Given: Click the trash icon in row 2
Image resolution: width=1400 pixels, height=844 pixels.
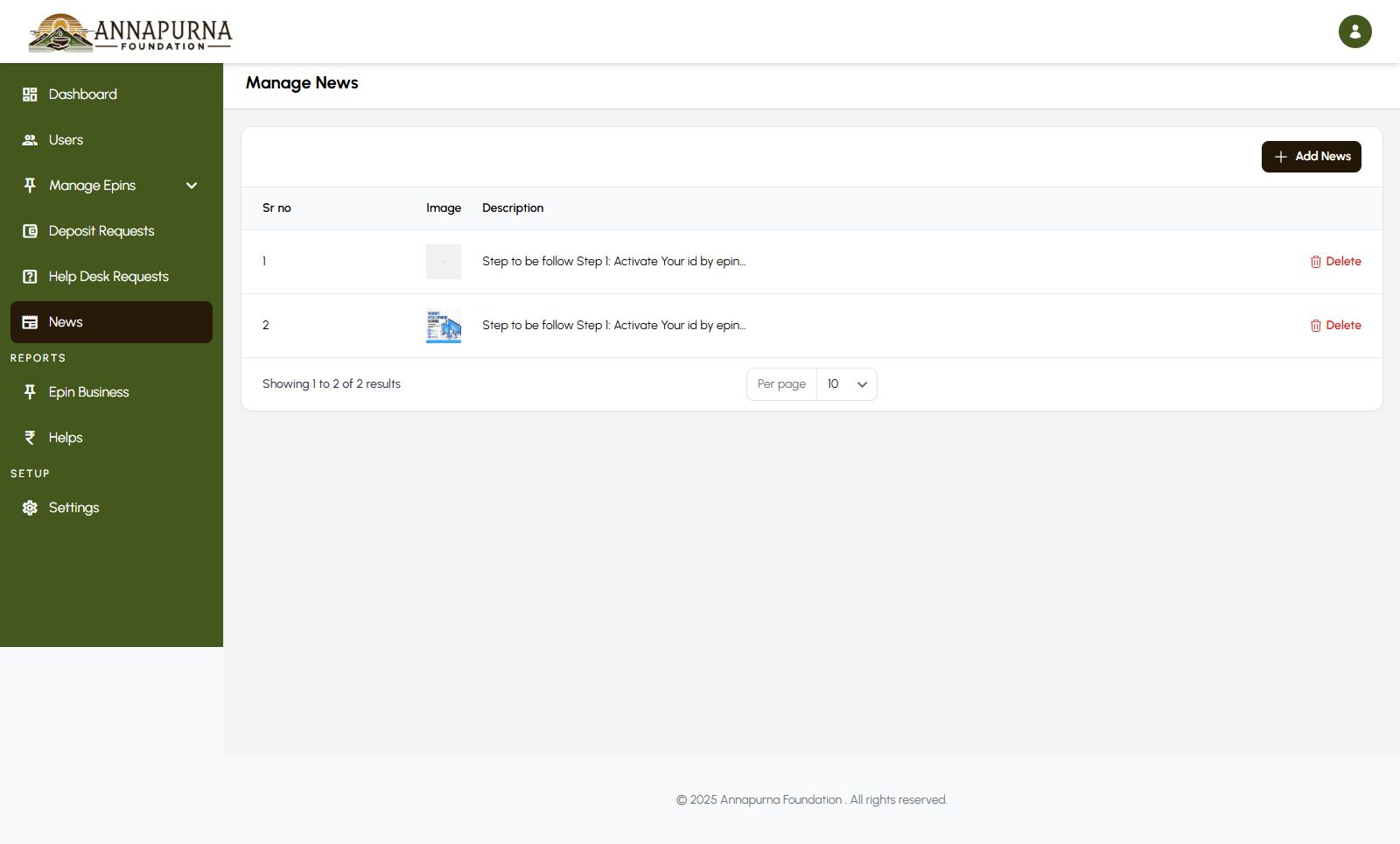Looking at the screenshot, I should click(1315, 326).
